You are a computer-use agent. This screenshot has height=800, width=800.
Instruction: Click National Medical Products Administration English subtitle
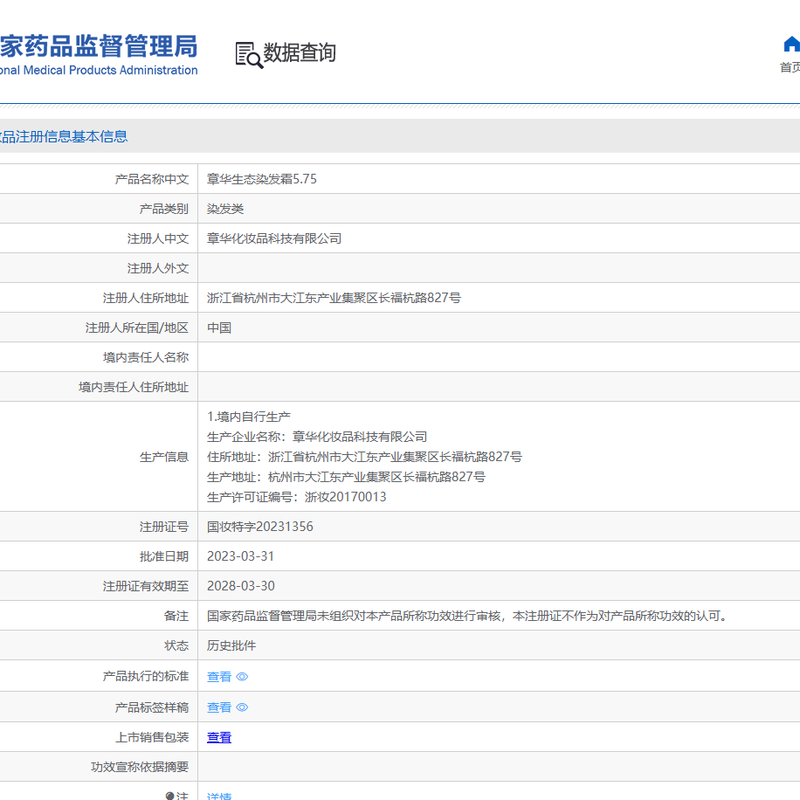[98, 70]
